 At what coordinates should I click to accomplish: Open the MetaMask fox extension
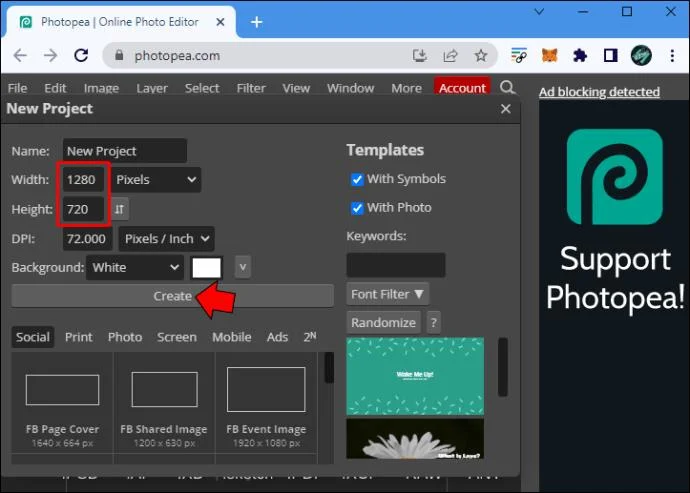point(550,55)
